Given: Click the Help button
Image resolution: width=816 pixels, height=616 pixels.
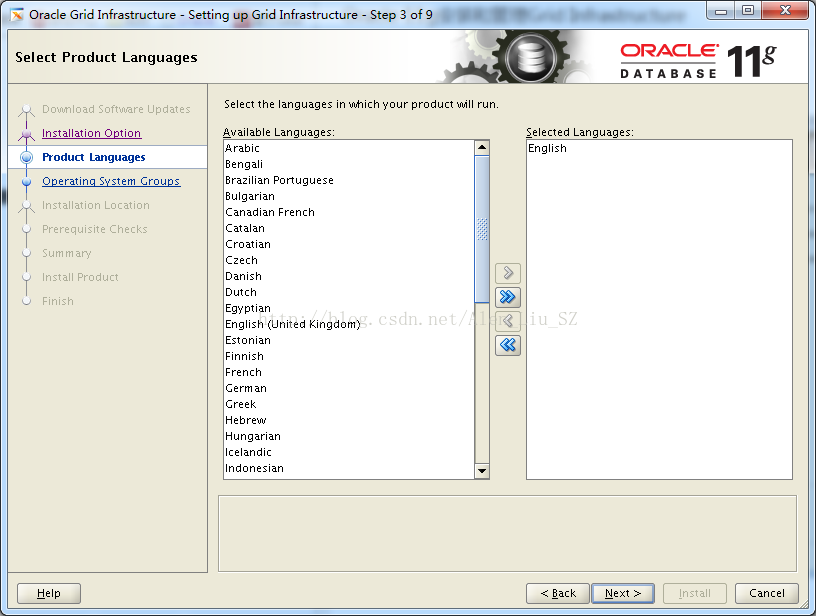Looking at the screenshot, I should tap(49, 593).
